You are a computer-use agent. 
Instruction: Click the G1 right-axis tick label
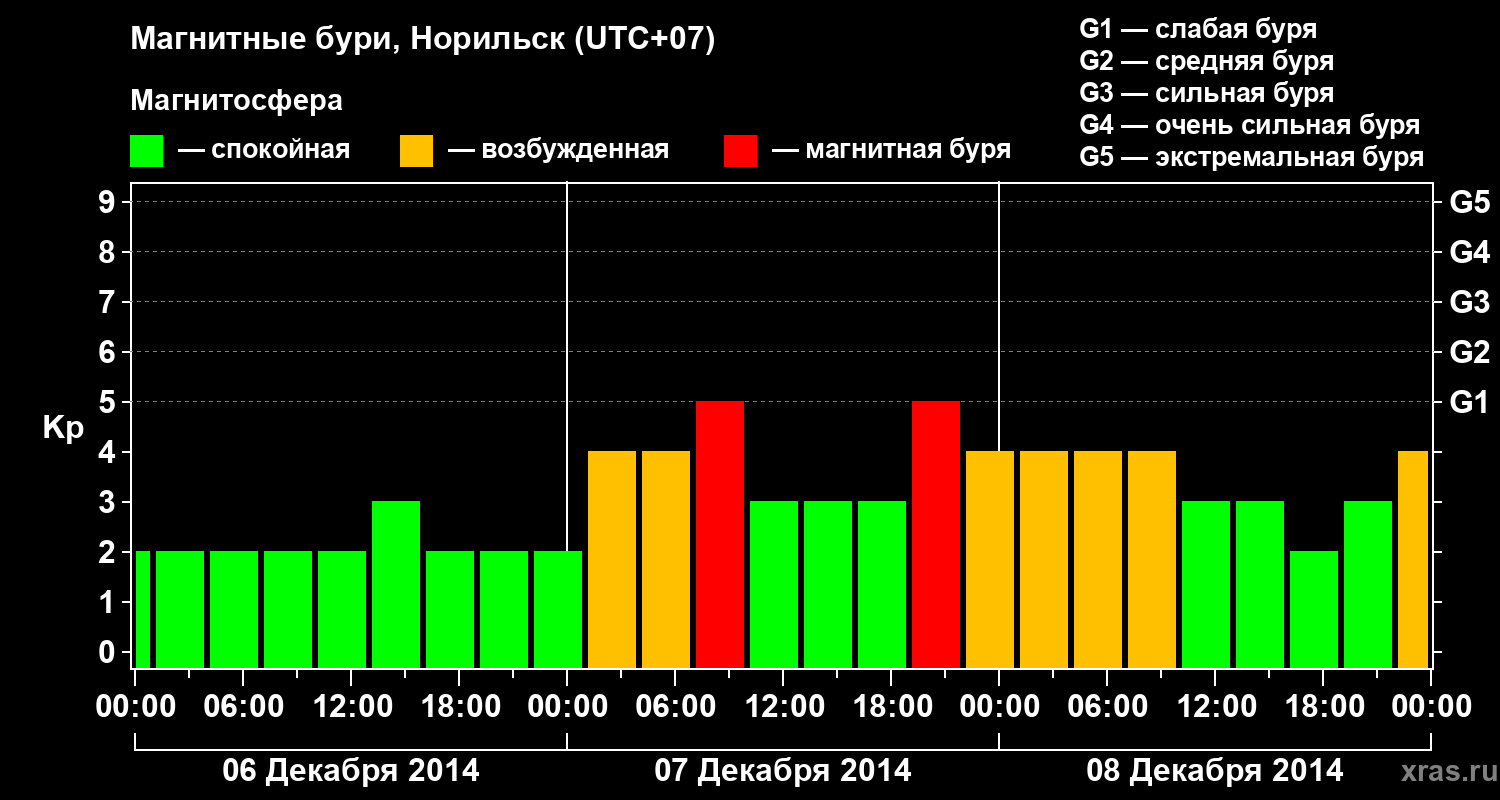click(1469, 402)
